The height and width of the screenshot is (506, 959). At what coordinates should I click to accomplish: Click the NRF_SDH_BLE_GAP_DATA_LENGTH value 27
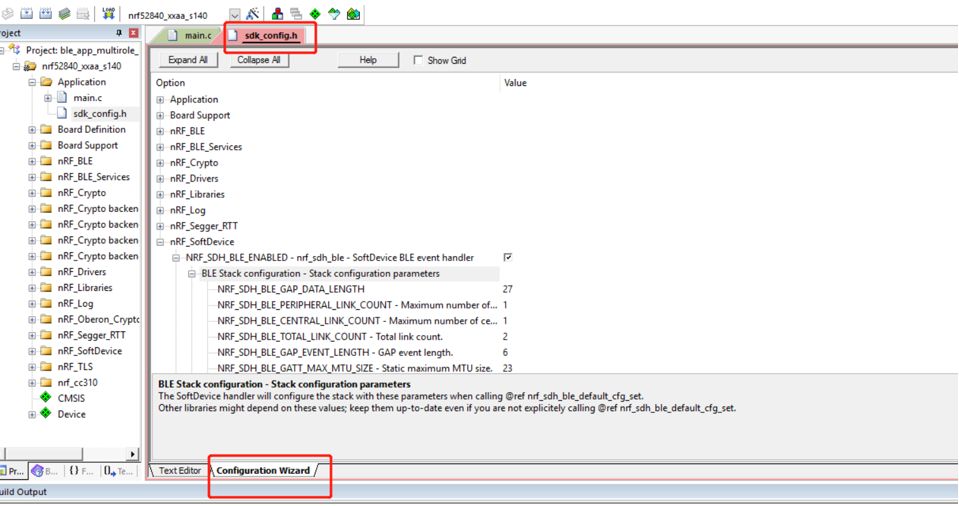pyautogui.click(x=508, y=289)
